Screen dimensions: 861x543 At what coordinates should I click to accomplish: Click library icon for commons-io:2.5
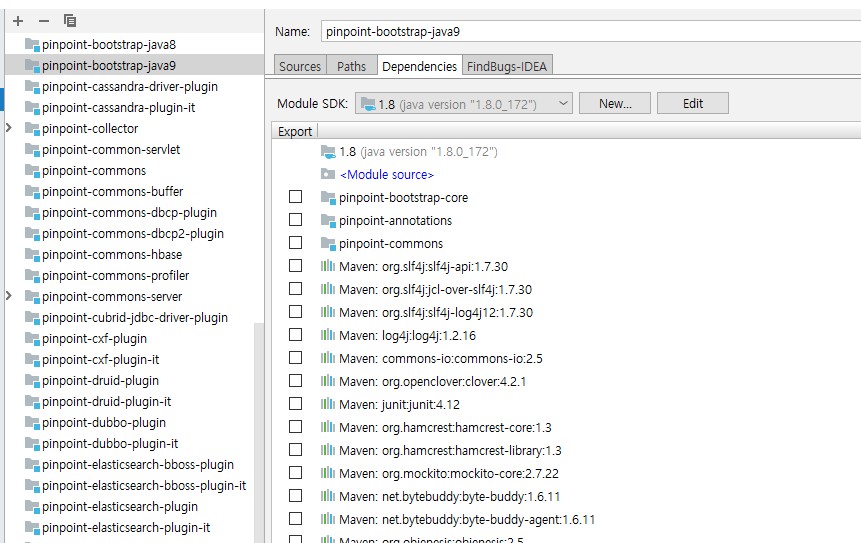coord(328,358)
